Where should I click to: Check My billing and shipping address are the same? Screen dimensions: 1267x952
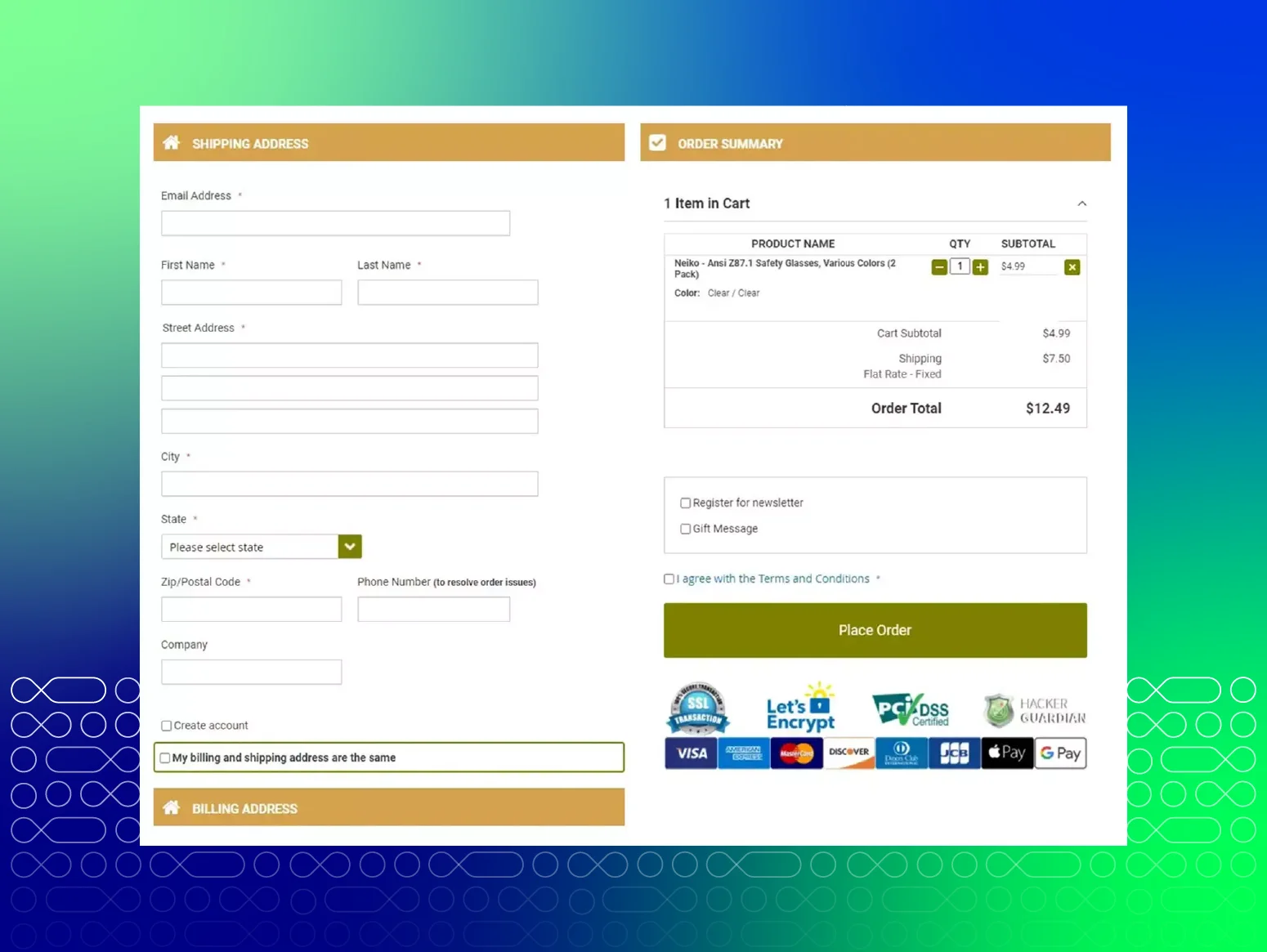pos(165,758)
